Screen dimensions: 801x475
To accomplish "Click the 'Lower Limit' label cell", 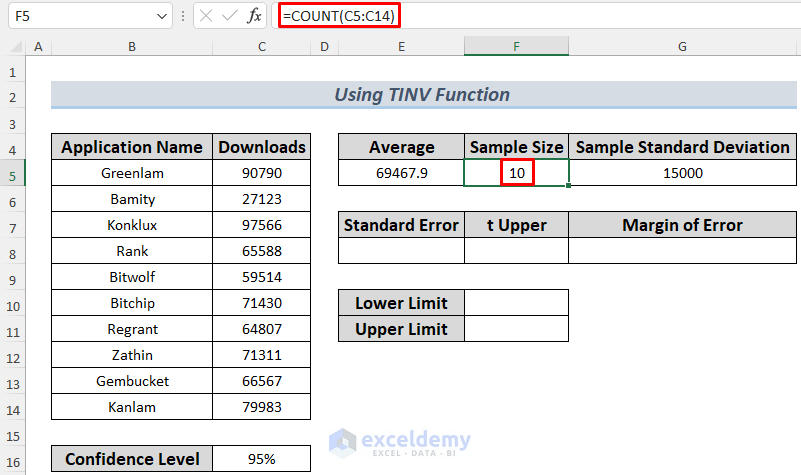I will 402,303.
